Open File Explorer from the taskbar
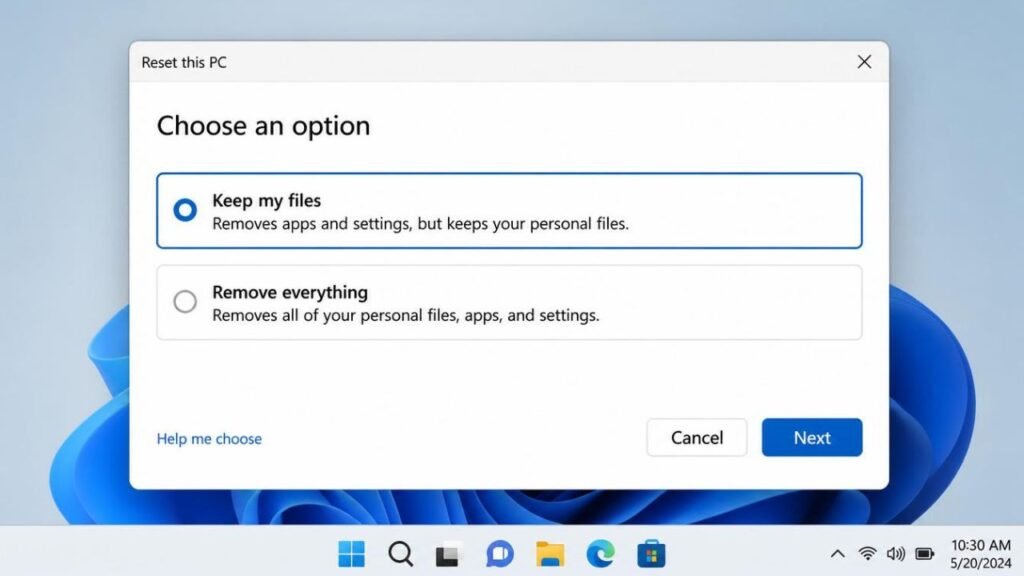This screenshot has height=576, width=1024. click(550, 554)
